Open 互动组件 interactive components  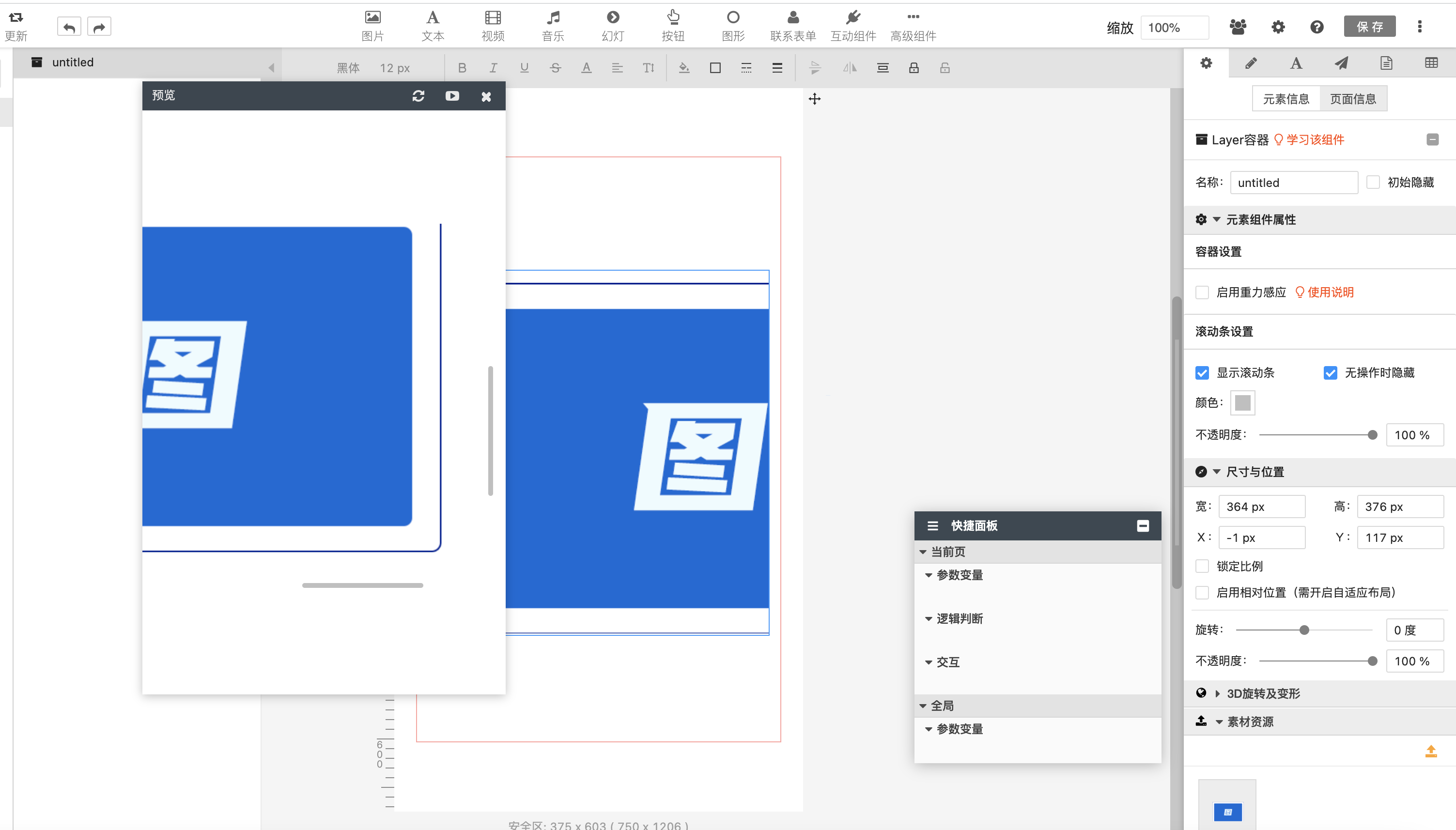[x=853, y=26]
